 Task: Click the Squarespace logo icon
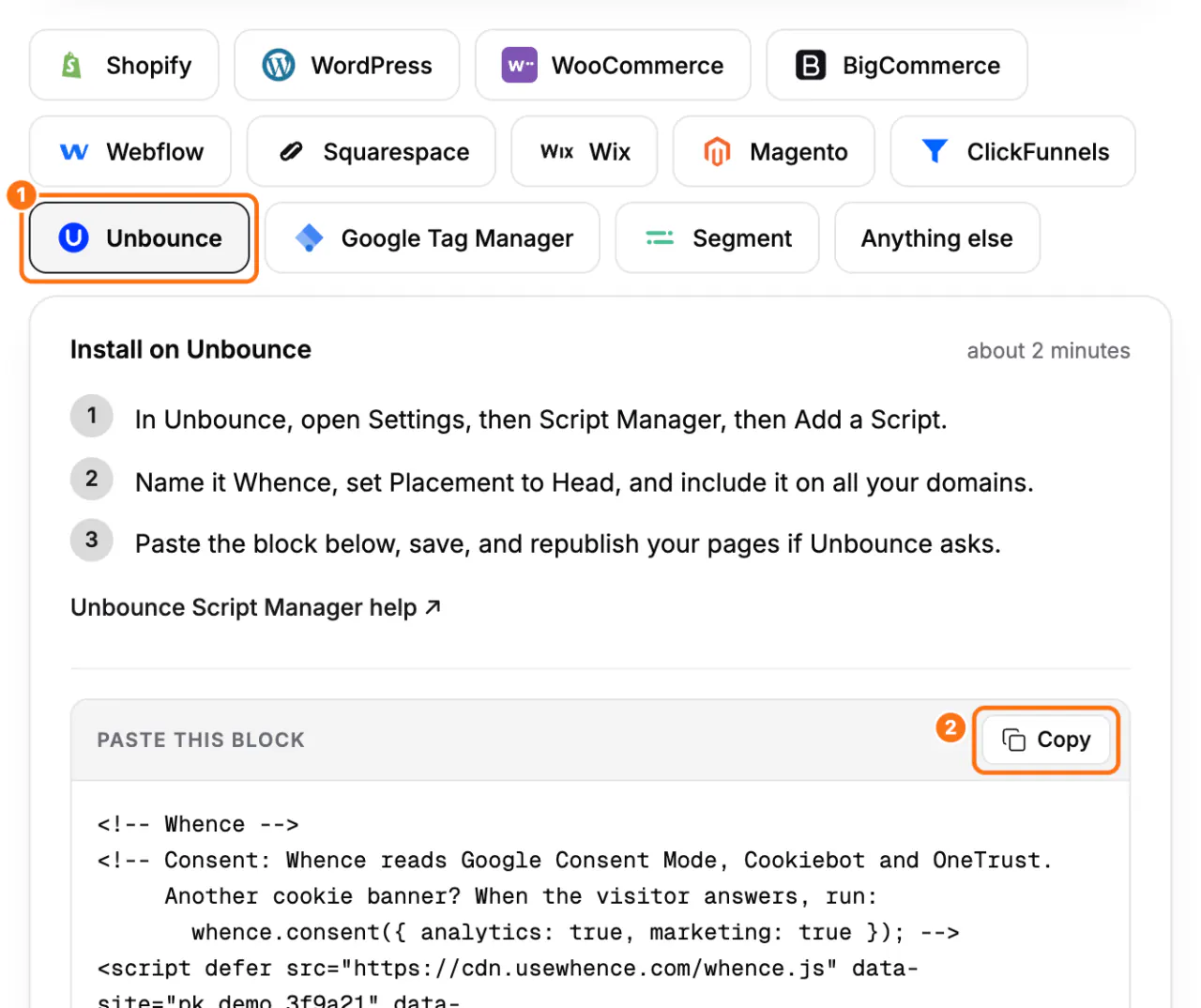point(292,151)
